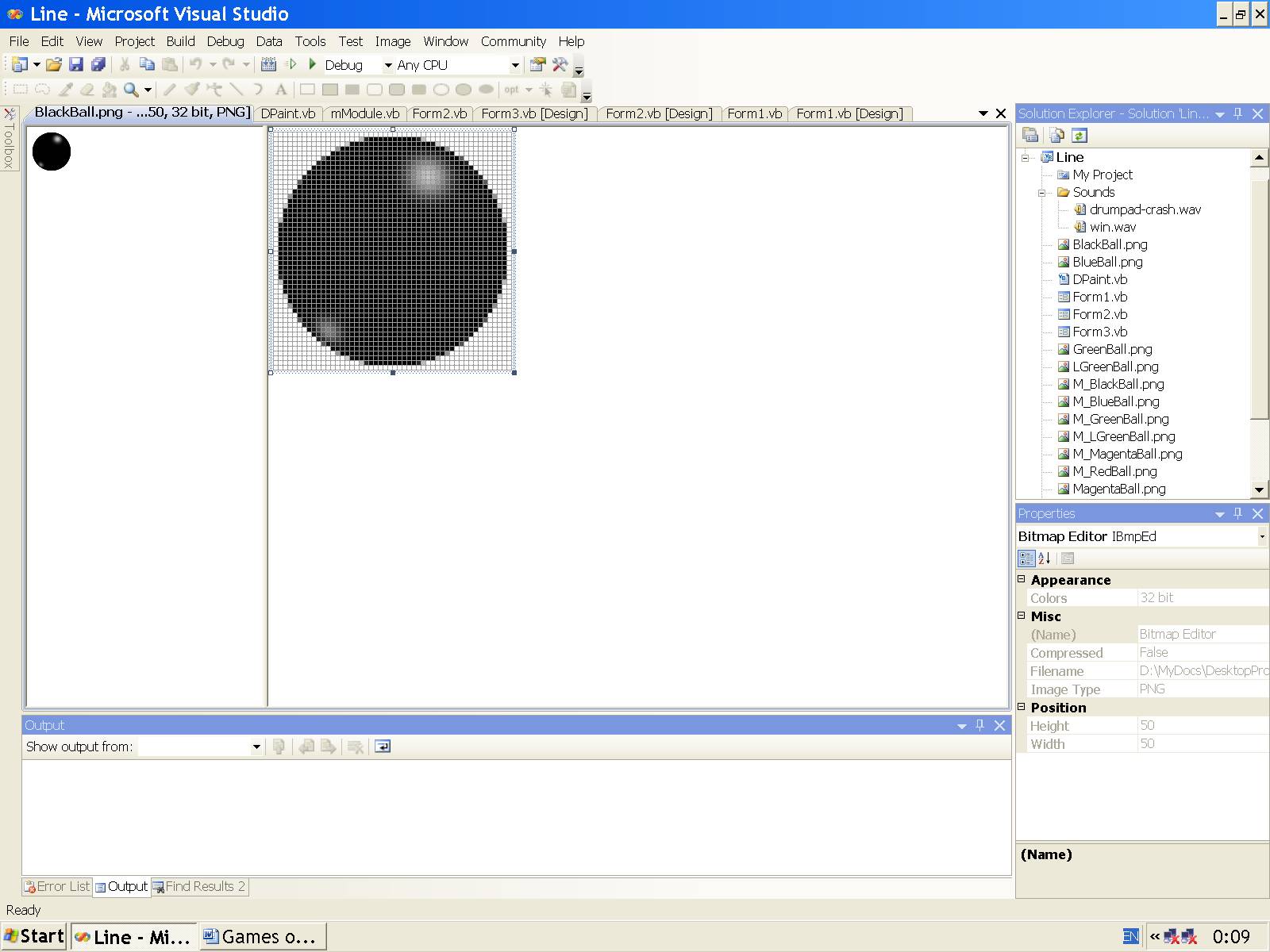Open the Debug configuration dropdown
Screen dimensions: 1270x952
387,65
